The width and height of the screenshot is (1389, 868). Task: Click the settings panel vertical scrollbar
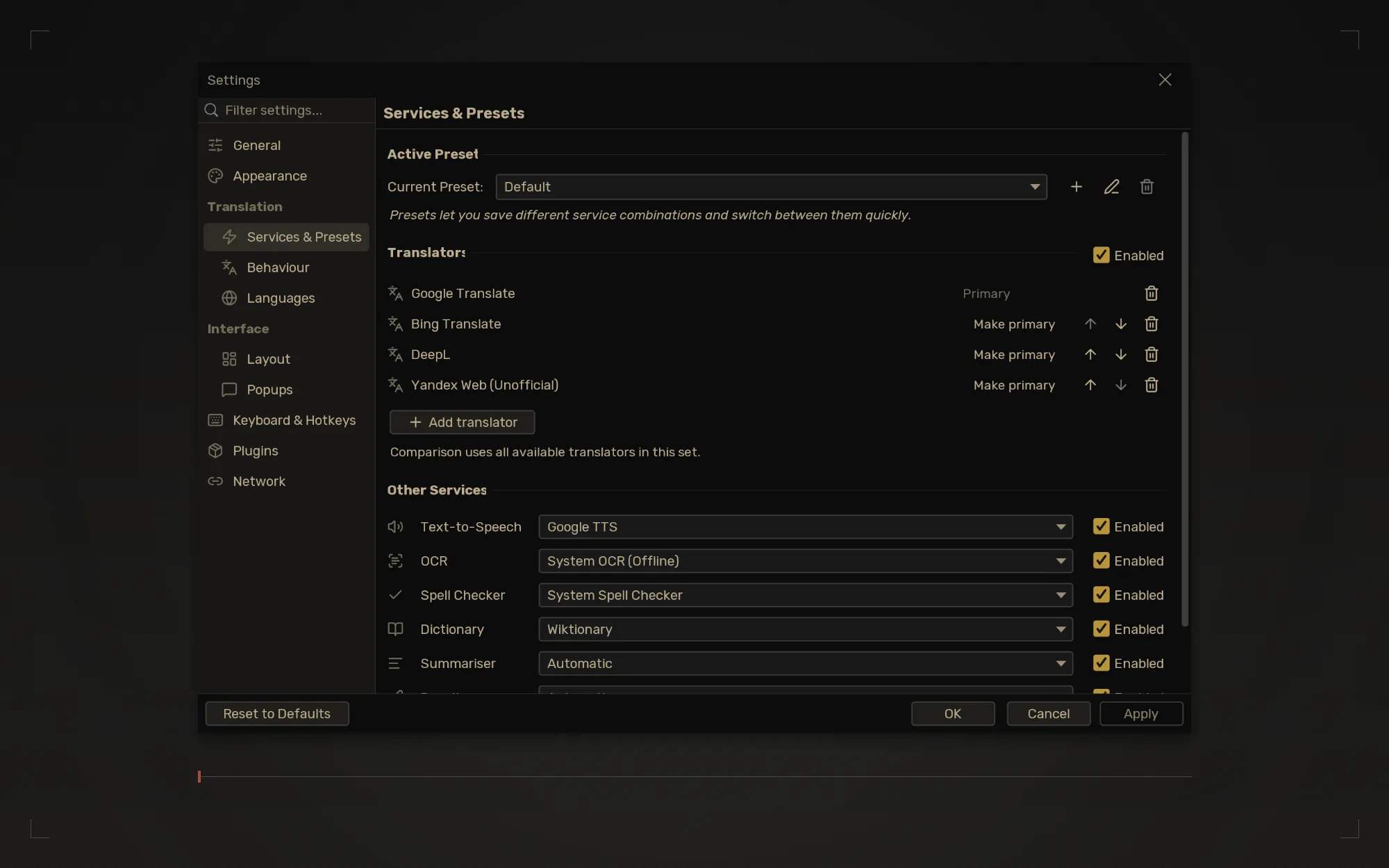1185,379
